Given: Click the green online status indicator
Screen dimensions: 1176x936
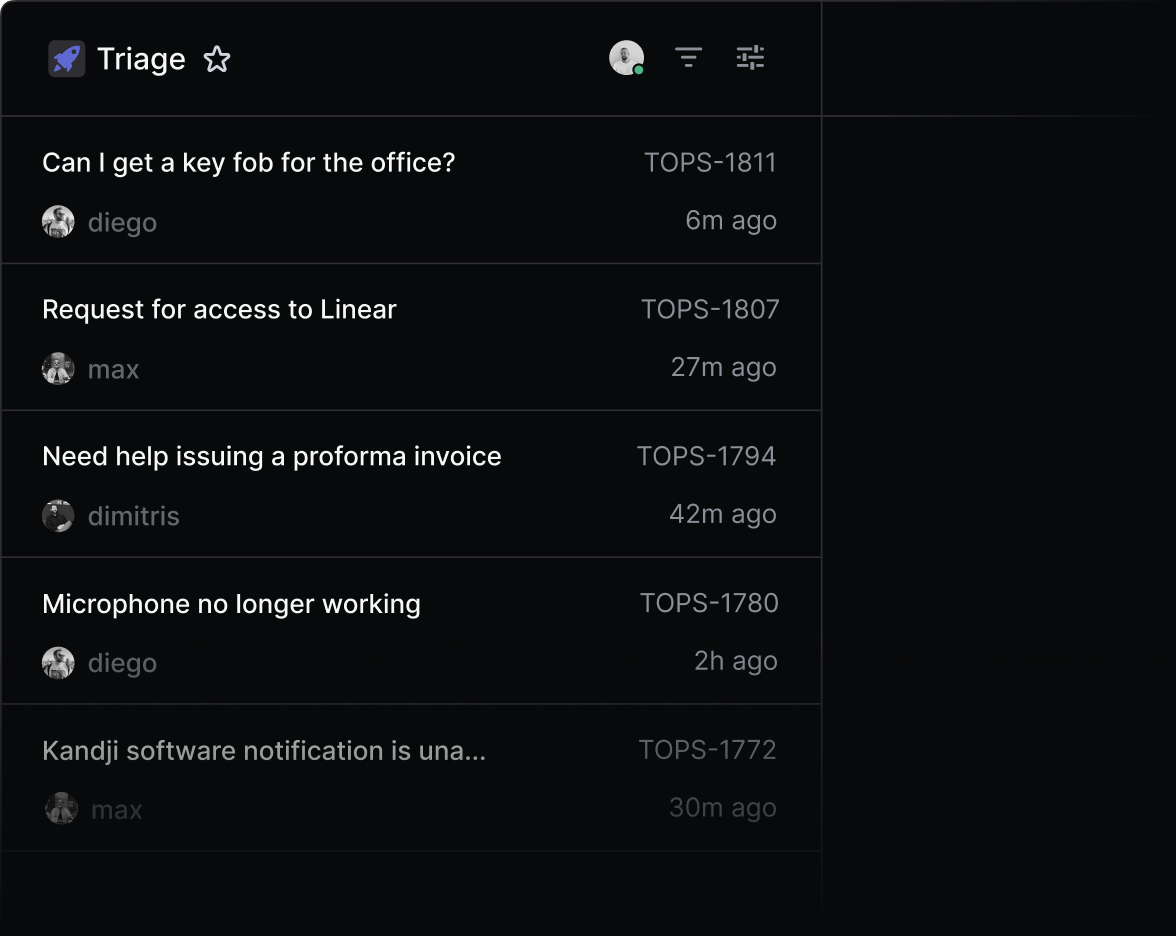Looking at the screenshot, I should [x=640, y=71].
